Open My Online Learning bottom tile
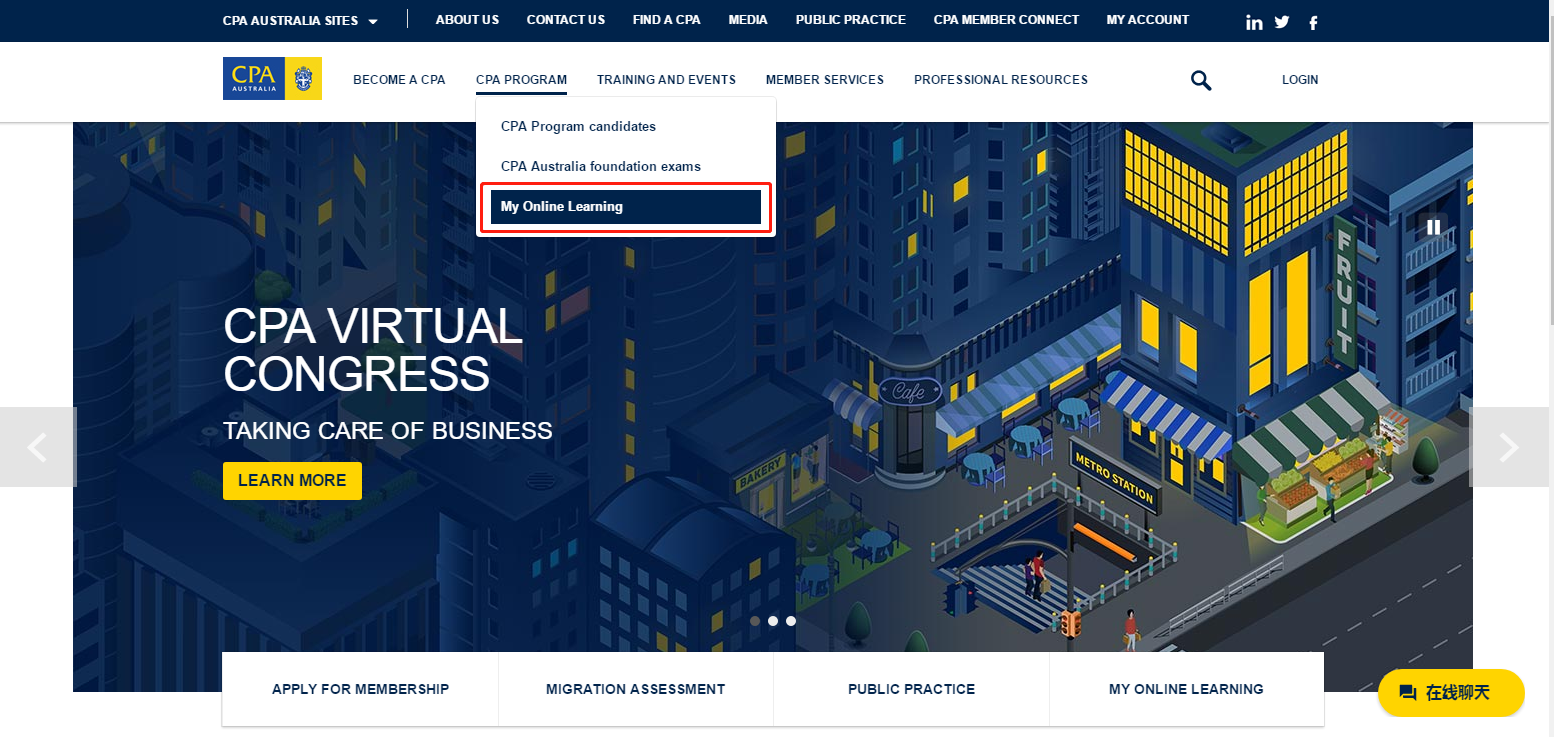Viewport: 1554px width, 737px height. pos(1186,689)
